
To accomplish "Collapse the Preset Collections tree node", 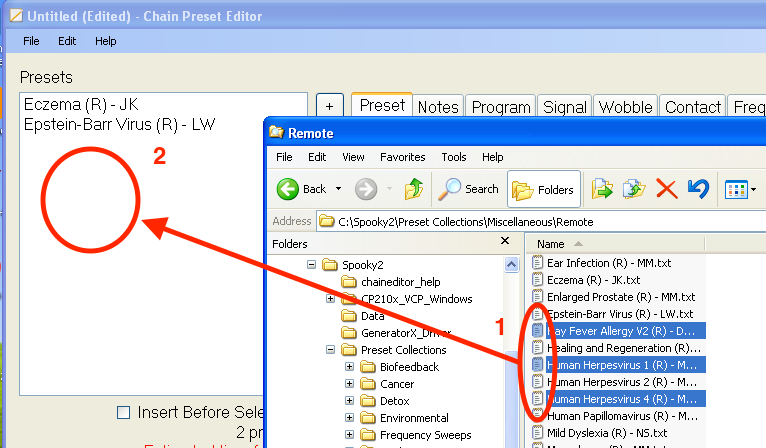I will (x=330, y=349).
